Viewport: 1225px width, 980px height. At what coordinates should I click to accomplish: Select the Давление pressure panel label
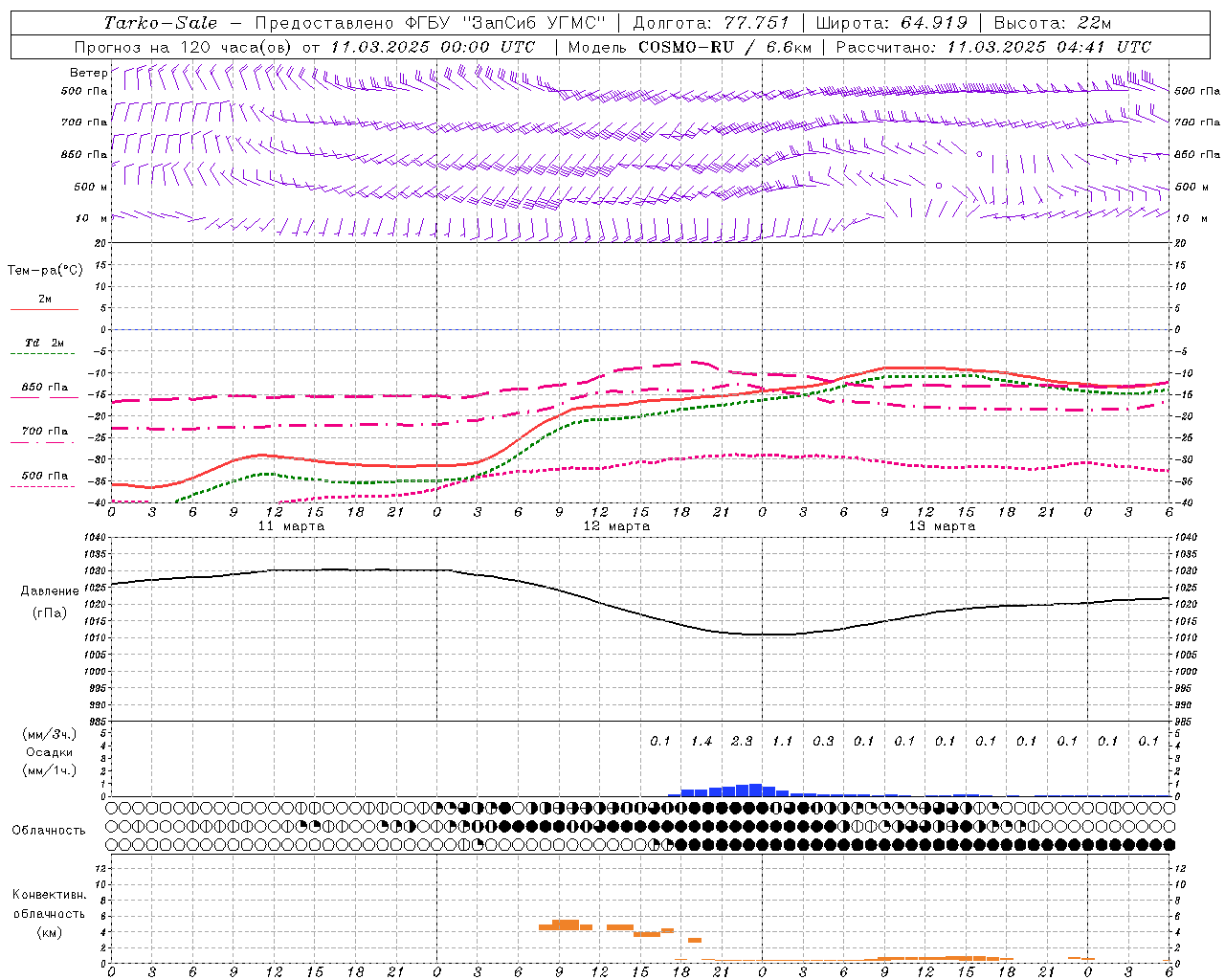[50, 591]
